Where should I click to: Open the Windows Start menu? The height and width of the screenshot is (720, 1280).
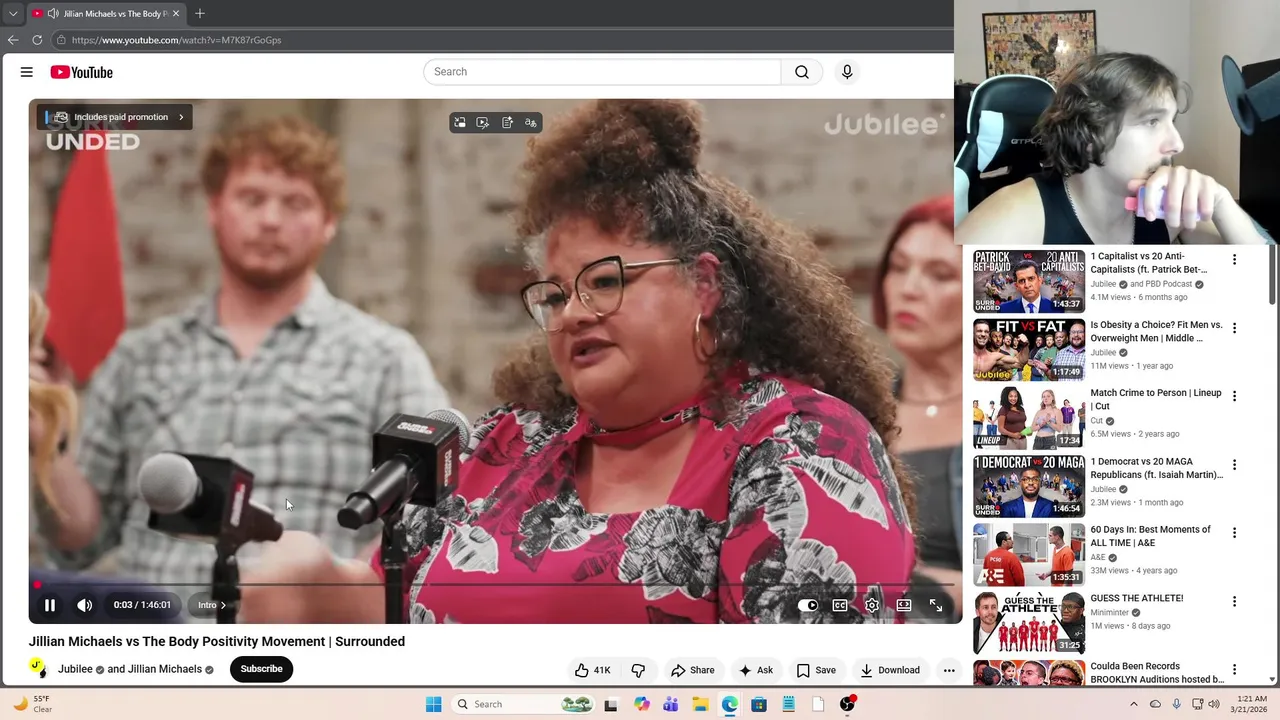coord(433,704)
